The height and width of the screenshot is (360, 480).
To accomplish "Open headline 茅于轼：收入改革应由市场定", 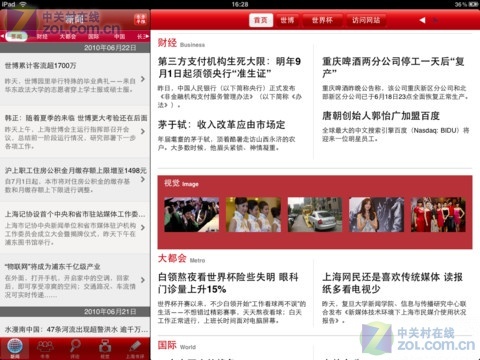I will [x=221, y=125].
